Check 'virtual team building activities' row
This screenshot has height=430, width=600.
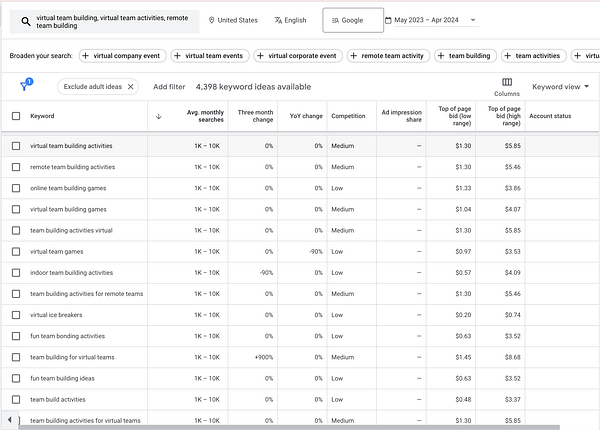[x=15, y=146]
